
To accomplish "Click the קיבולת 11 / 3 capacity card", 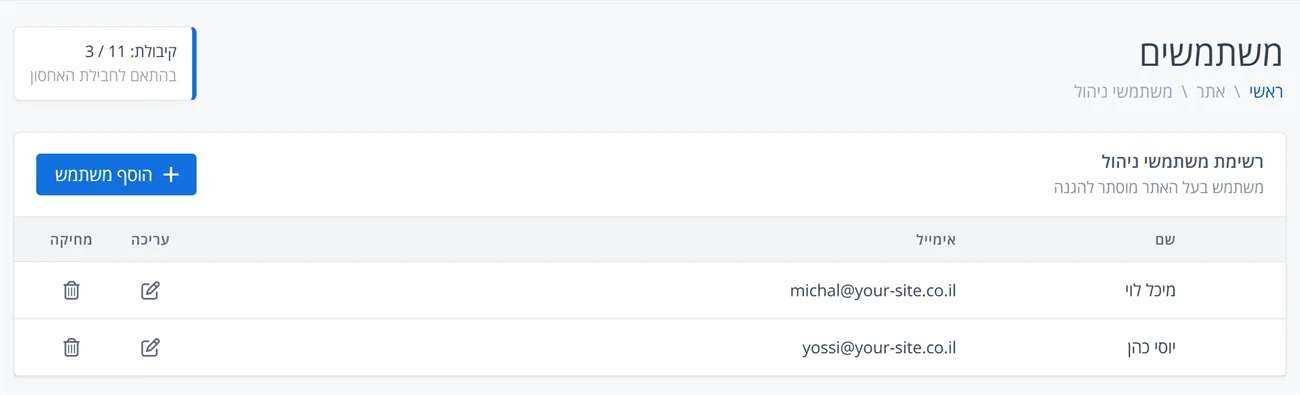I will pos(105,64).
